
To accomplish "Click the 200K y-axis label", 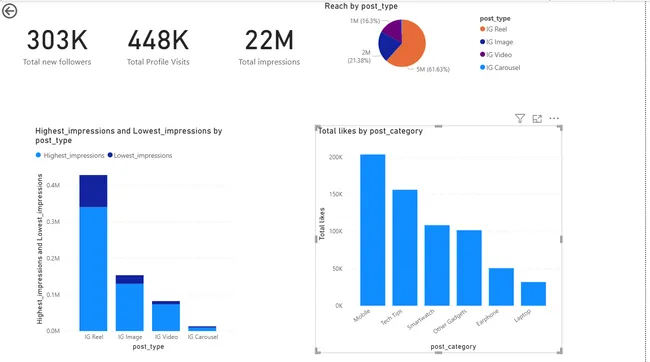I will tap(336, 157).
